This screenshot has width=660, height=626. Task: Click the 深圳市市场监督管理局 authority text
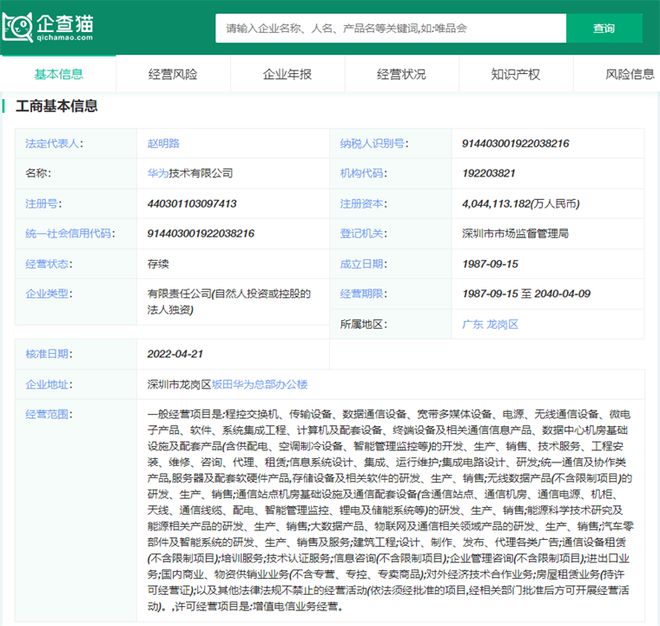[x=515, y=233]
